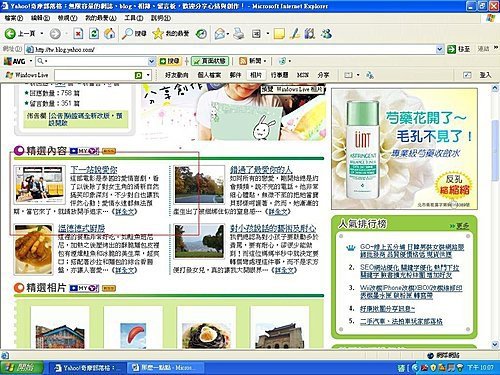Open the Favorites (我的最愛) menu
The height and width of the screenshot is (375, 500).
pos(101,18)
